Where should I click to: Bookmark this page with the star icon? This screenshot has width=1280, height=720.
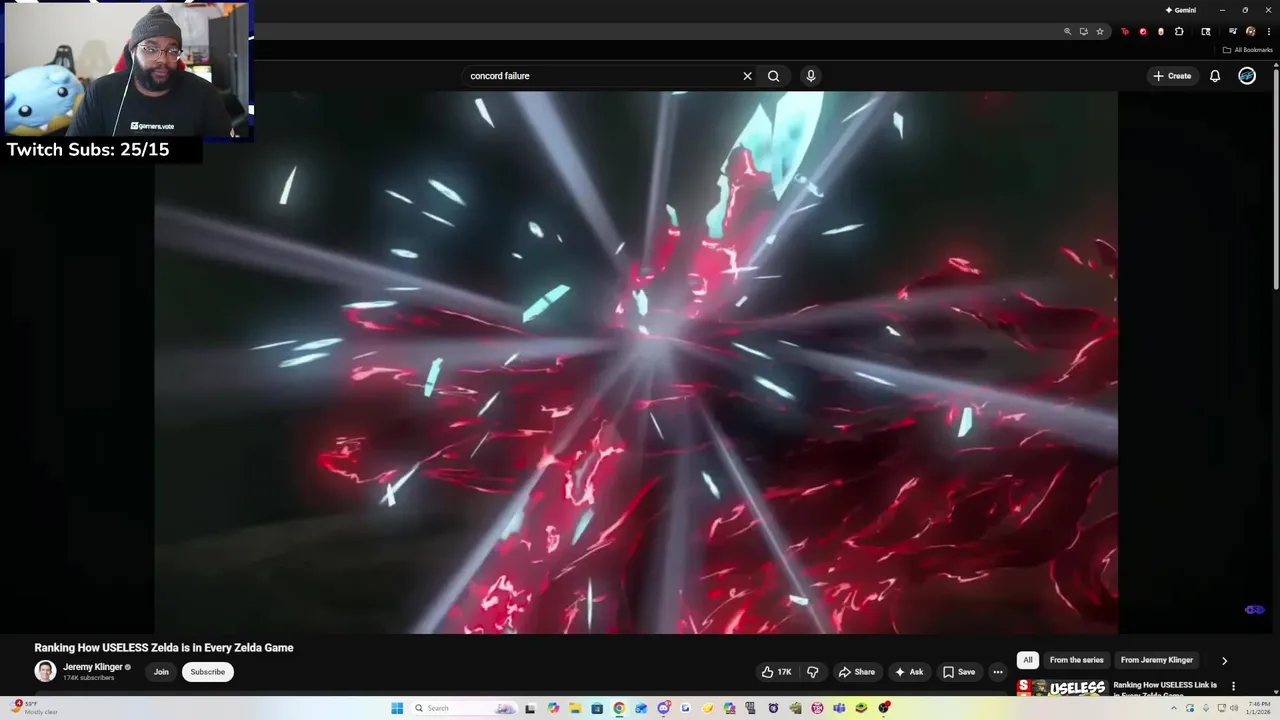[1100, 31]
